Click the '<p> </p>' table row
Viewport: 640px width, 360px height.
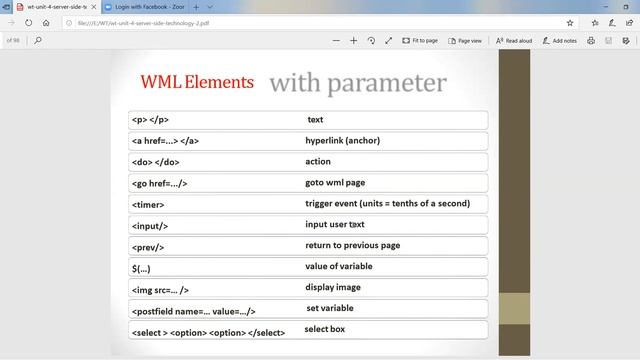tap(308, 120)
